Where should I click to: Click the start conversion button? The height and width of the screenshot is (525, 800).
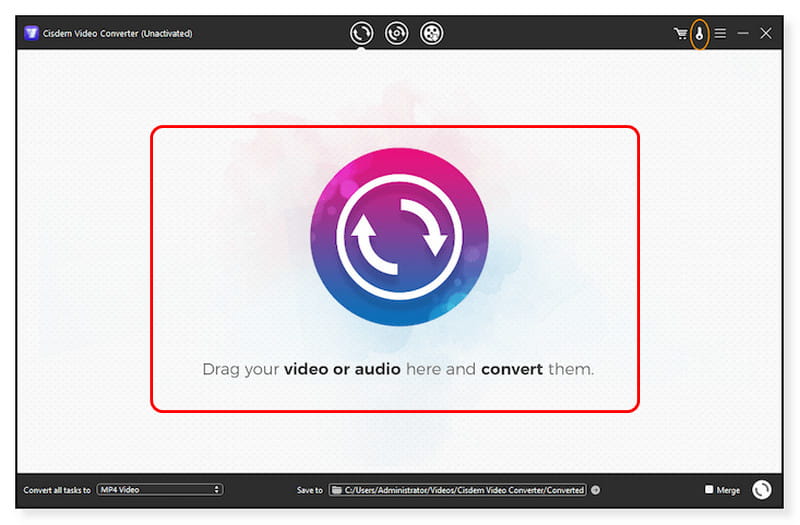[x=762, y=490]
